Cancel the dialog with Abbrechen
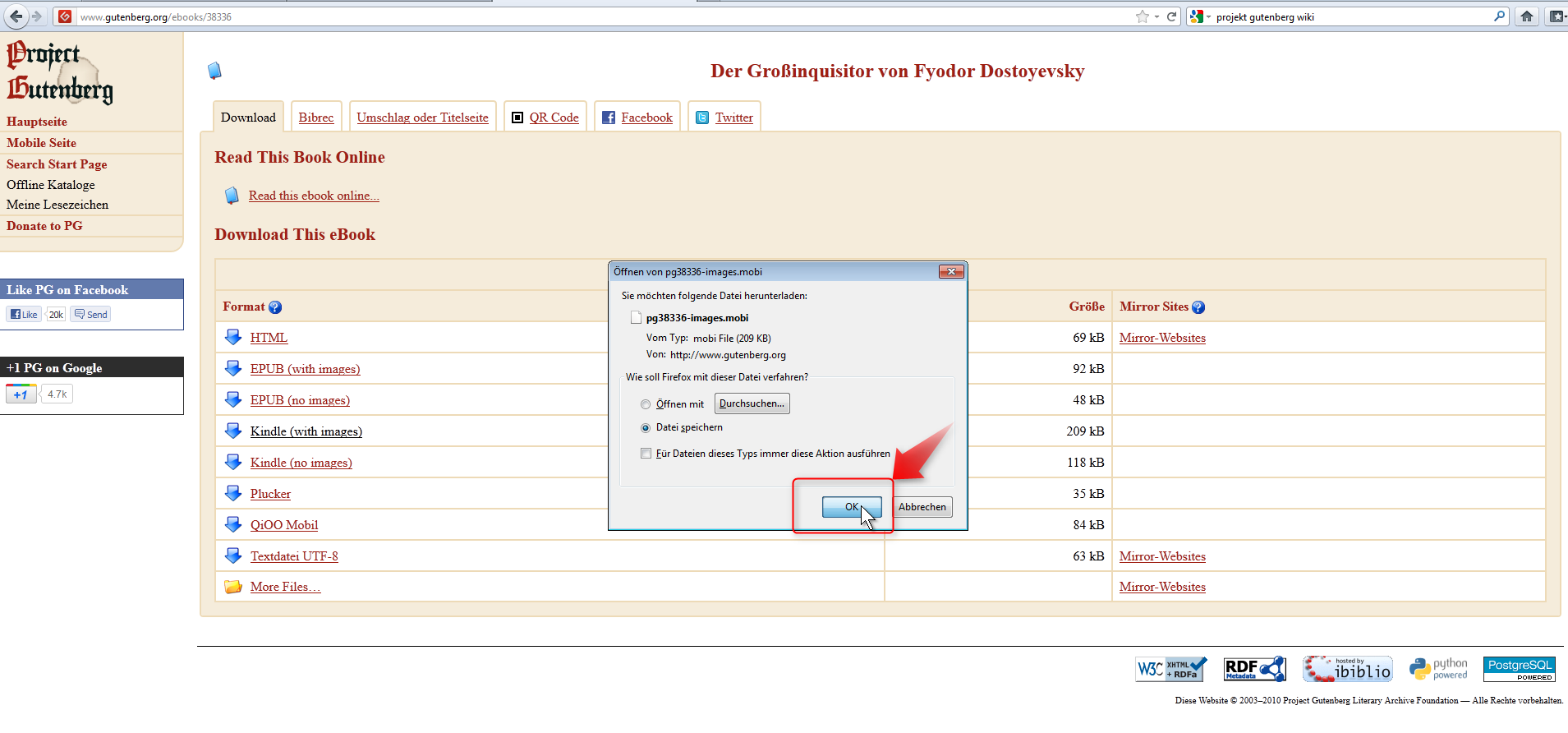The image size is (1568, 733). click(922, 507)
